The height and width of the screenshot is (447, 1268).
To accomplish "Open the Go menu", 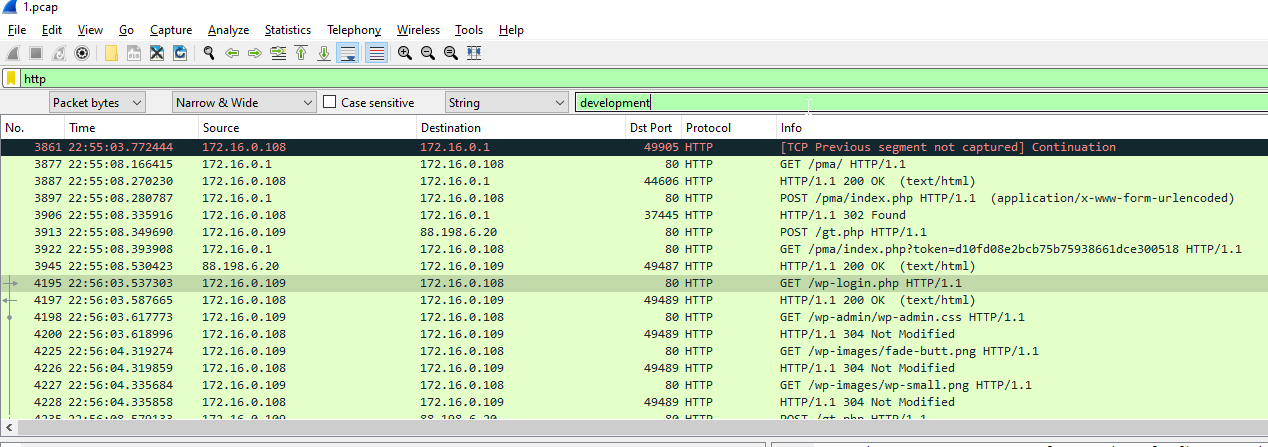I will click(126, 30).
